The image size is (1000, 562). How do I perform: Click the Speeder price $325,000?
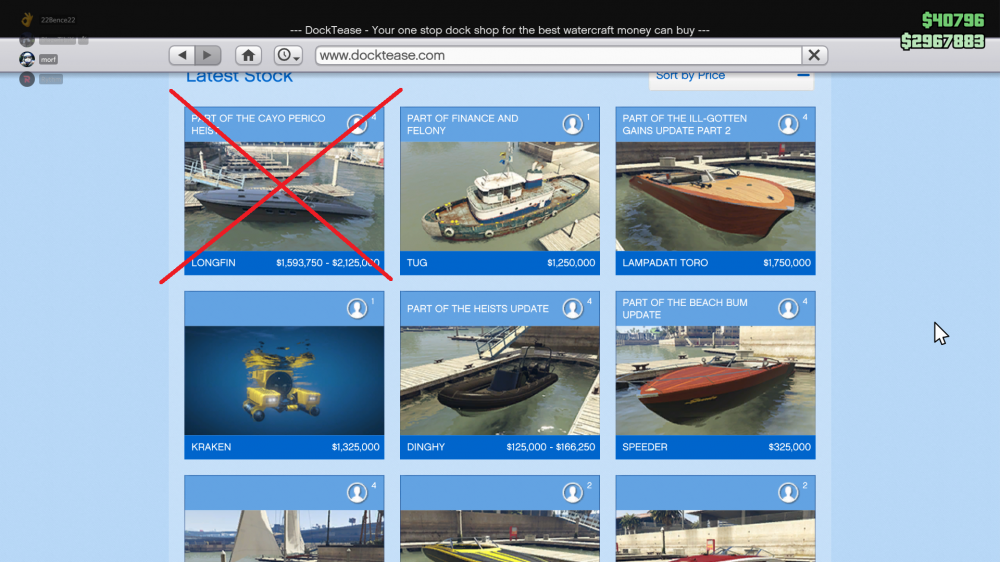(790, 447)
